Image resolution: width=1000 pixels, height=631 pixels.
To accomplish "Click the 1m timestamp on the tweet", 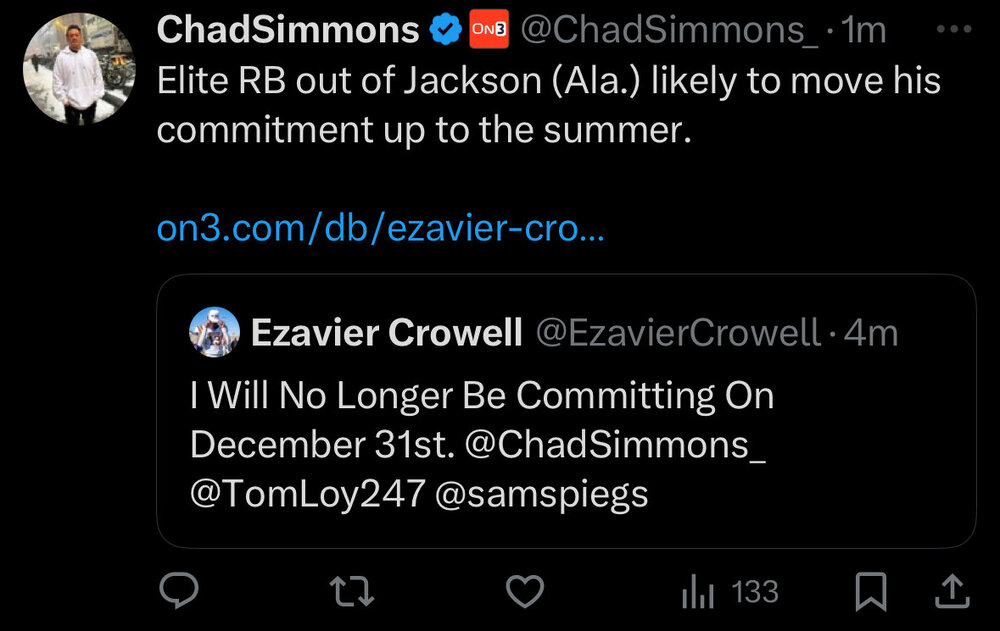I will pos(864,31).
